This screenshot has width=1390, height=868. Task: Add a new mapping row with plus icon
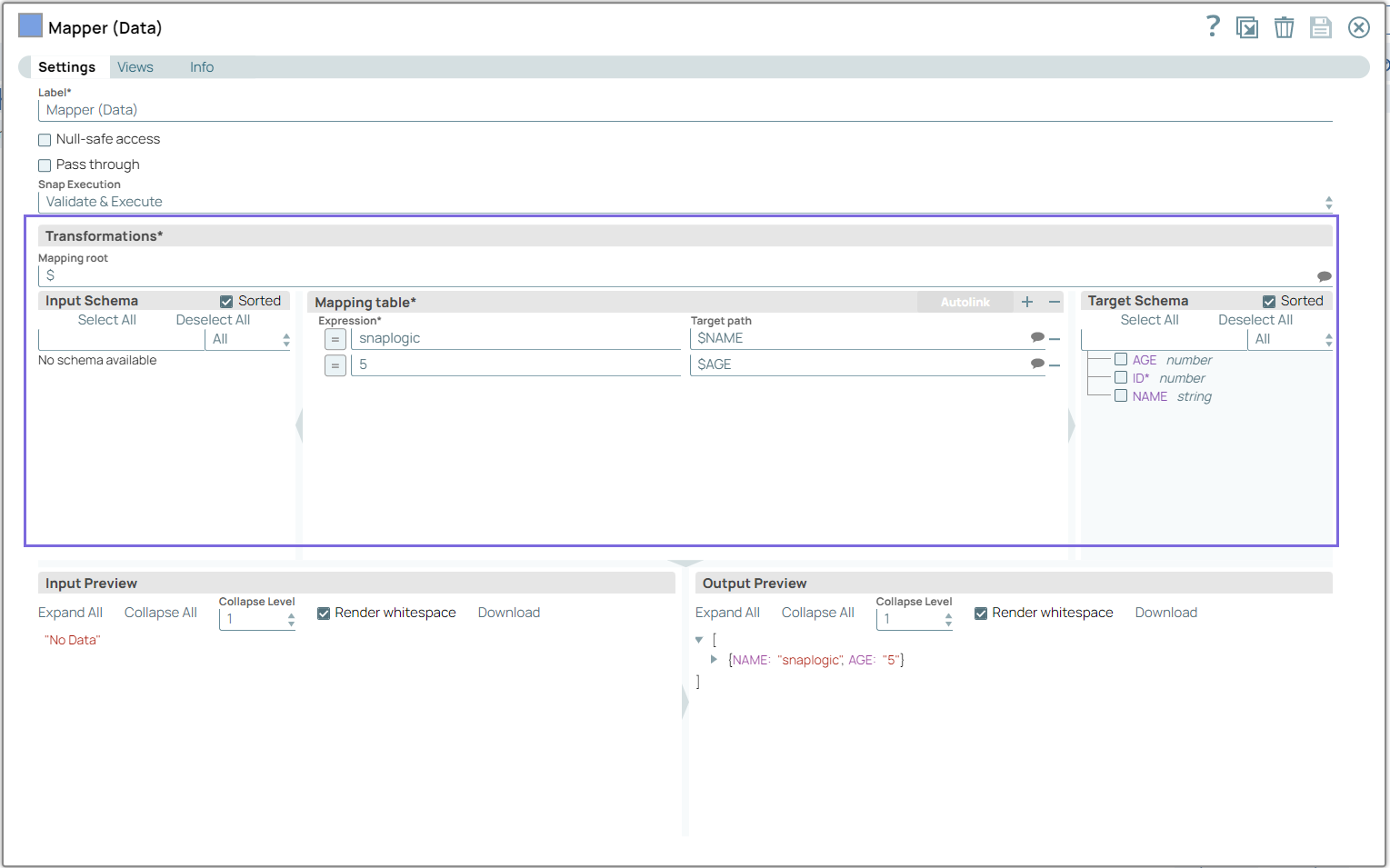[1027, 302]
